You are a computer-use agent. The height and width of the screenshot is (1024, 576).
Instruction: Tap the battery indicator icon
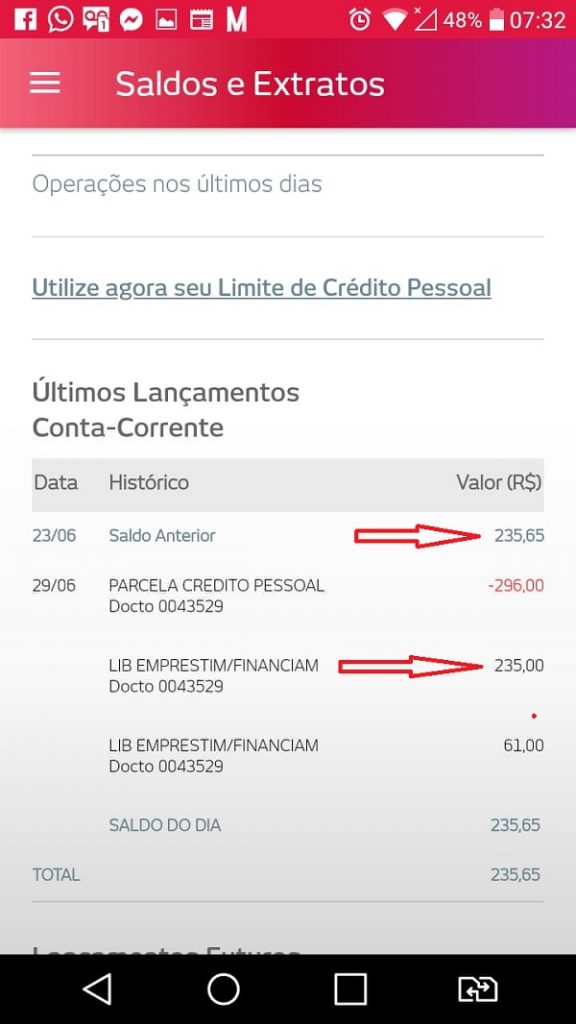[497, 20]
